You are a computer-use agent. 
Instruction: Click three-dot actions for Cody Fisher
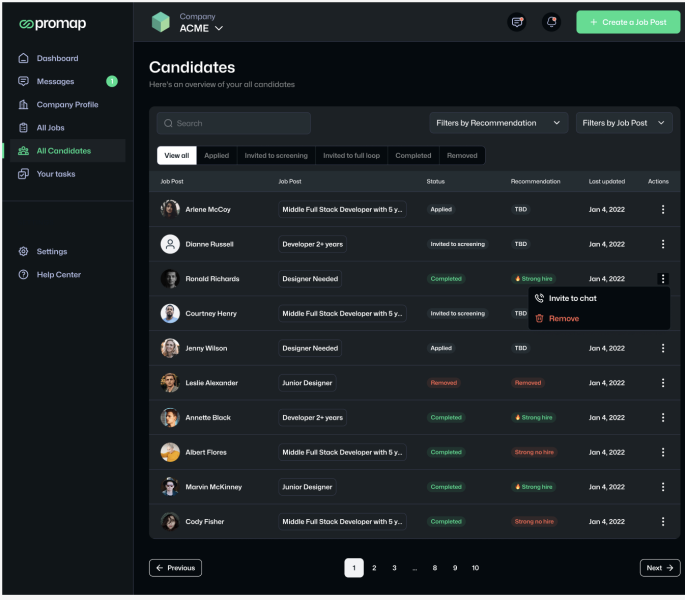point(663,521)
